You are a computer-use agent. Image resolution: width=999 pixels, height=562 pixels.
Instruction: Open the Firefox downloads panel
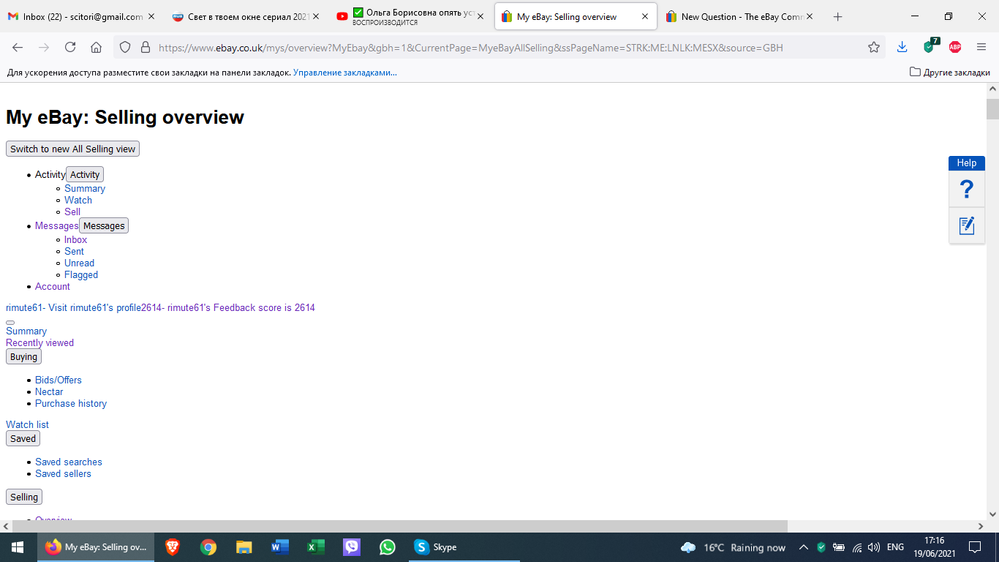[x=902, y=47]
